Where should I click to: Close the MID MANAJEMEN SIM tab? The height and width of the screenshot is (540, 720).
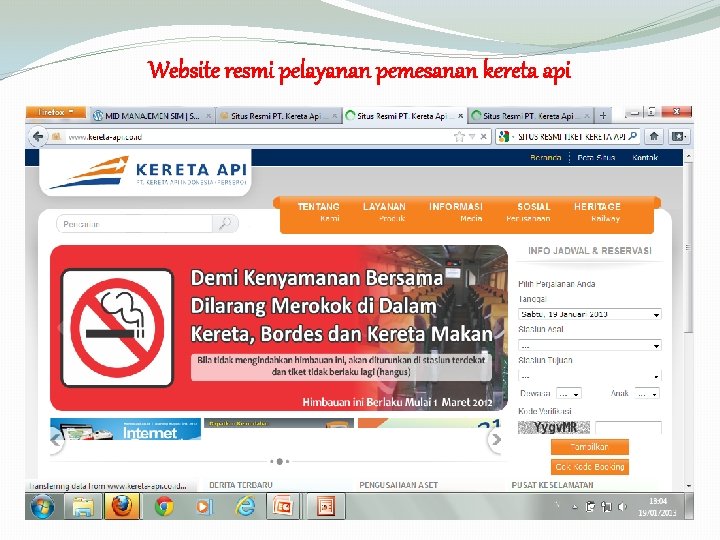click(x=208, y=116)
